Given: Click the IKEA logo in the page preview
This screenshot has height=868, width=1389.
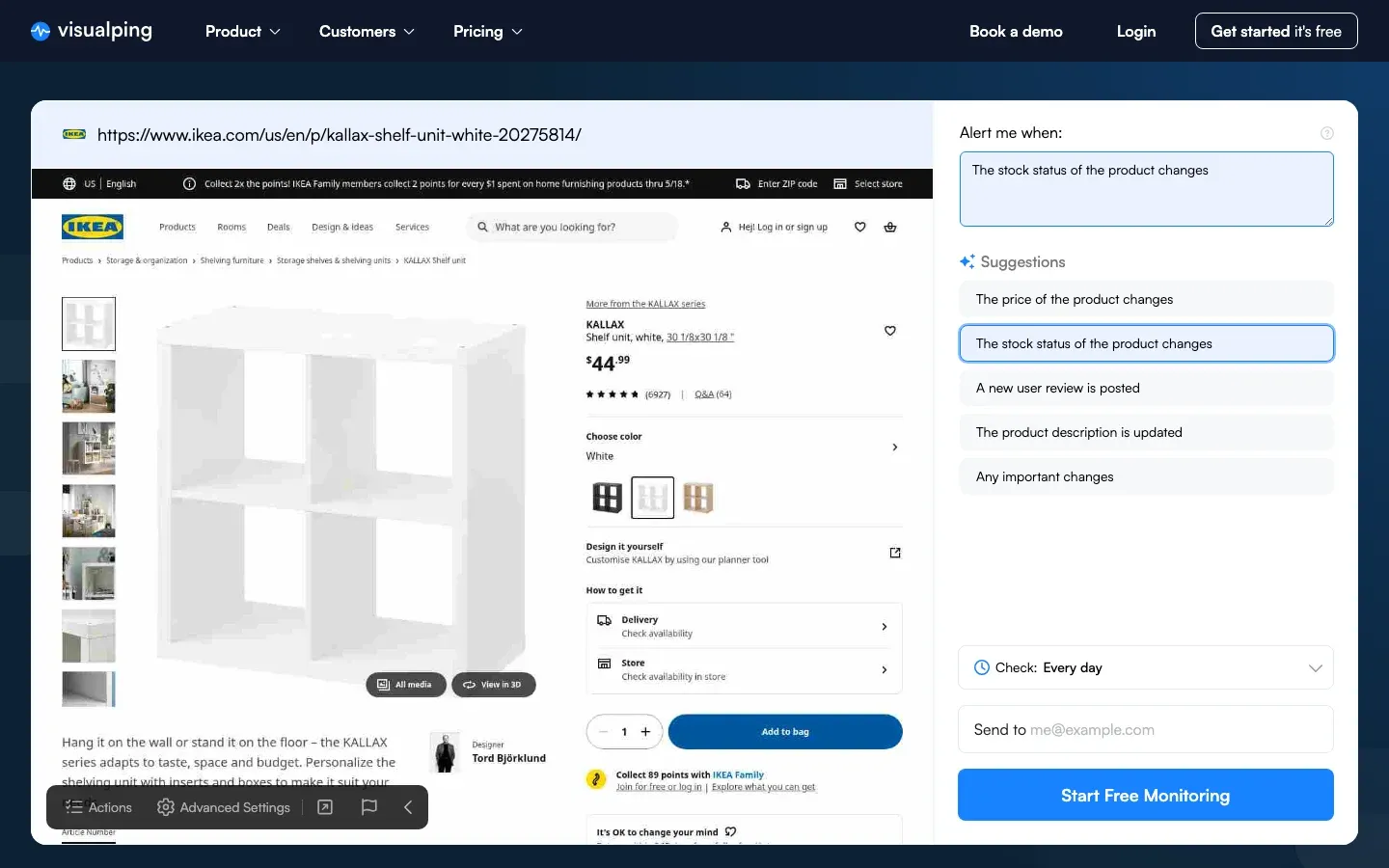Looking at the screenshot, I should pos(93,227).
